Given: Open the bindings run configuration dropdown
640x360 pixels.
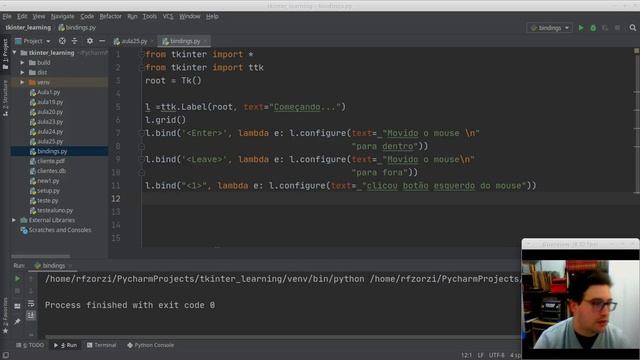Looking at the screenshot, I should pyautogui.click(x=549, y=28).
